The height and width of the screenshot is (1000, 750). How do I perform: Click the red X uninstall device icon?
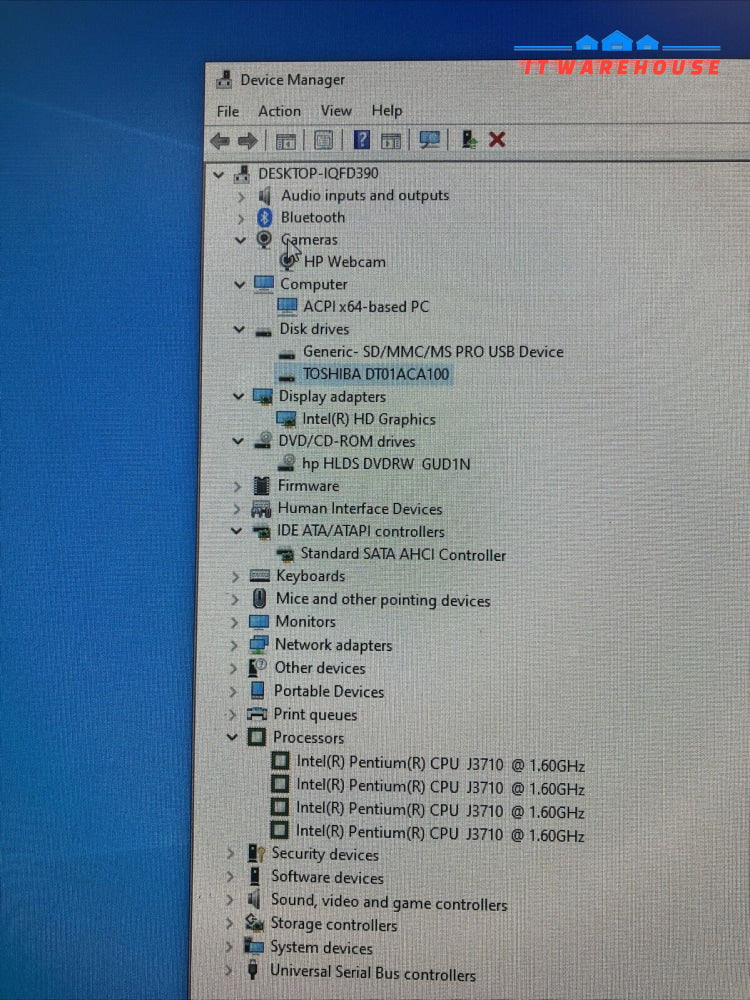point(497,140)
